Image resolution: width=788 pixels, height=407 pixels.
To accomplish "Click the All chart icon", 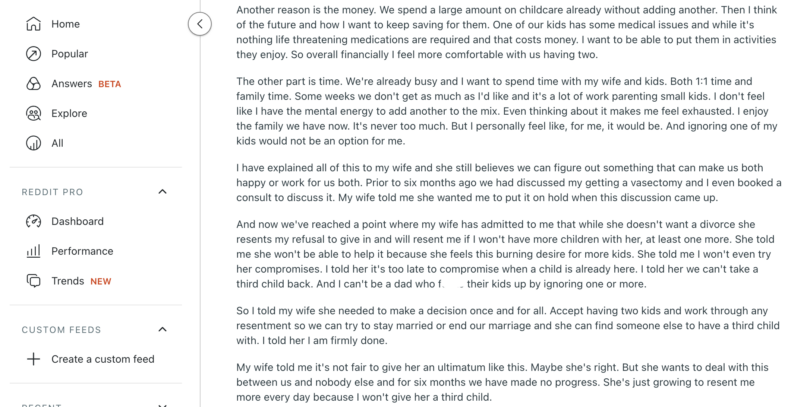I will click(33, 143).
